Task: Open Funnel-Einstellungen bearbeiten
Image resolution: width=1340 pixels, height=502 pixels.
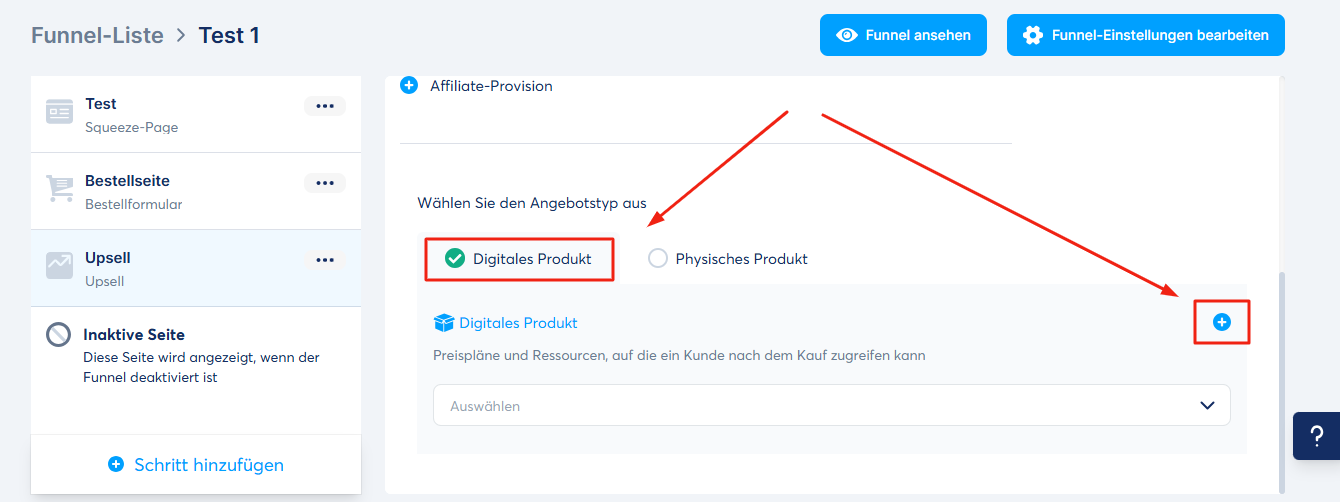Action: pos(1146,35)
